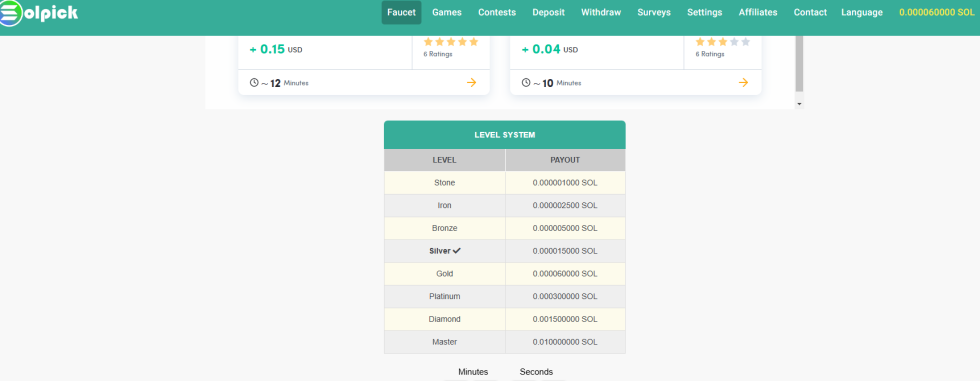This screenshot has width=980, height=381.
Task: Click the clock icon beside 10 Minutes
Action: pos(526,82)
